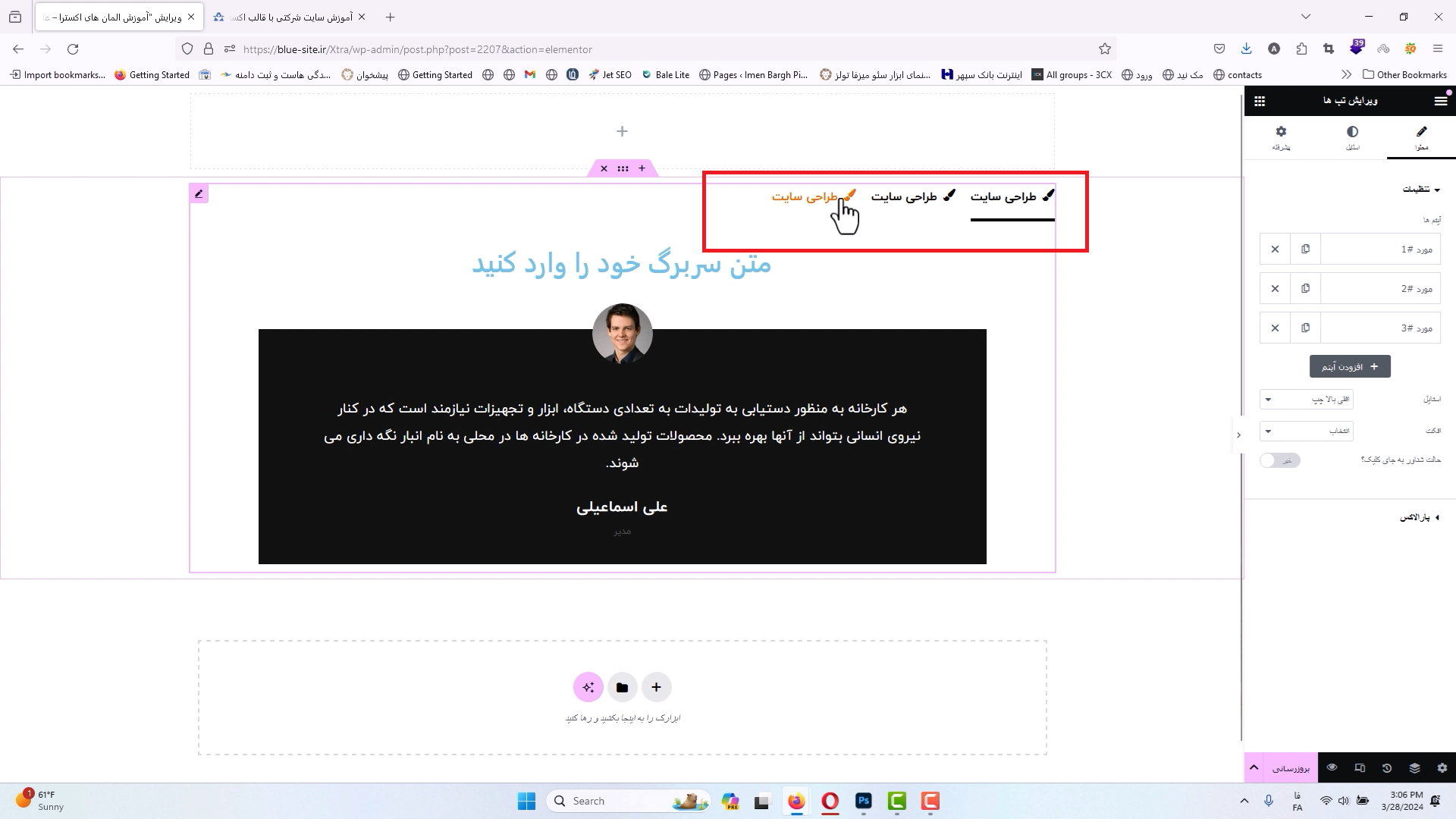Select the middle طراحی سایت tab

click(x=913, y=197)
